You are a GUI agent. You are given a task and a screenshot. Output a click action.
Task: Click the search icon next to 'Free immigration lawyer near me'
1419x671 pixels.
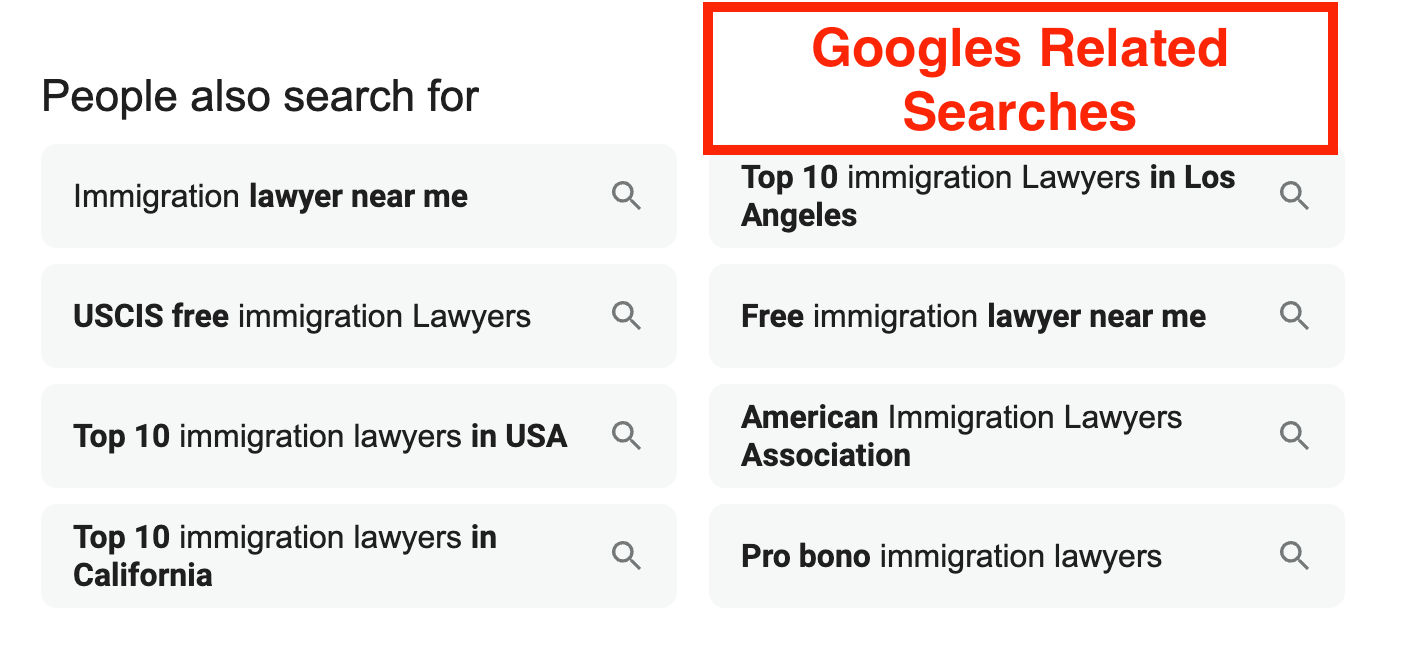click(1295, 316)
